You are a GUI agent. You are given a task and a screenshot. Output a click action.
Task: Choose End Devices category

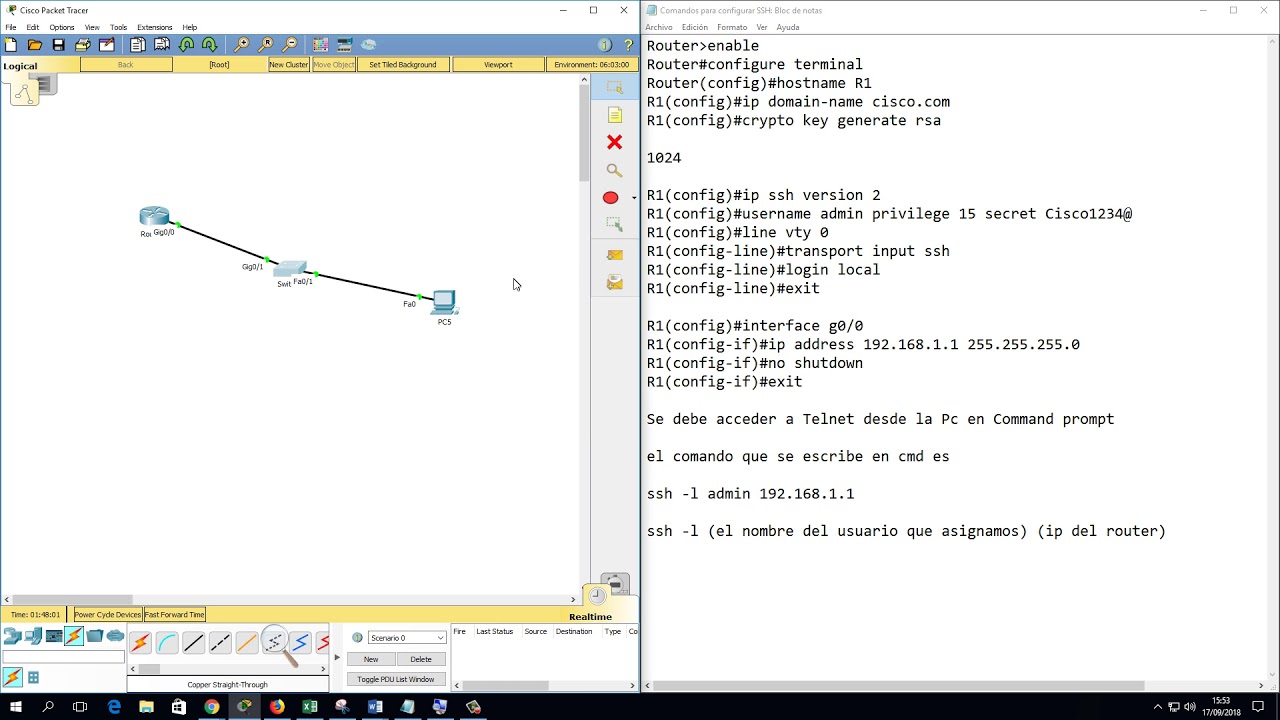click(33, 636)
